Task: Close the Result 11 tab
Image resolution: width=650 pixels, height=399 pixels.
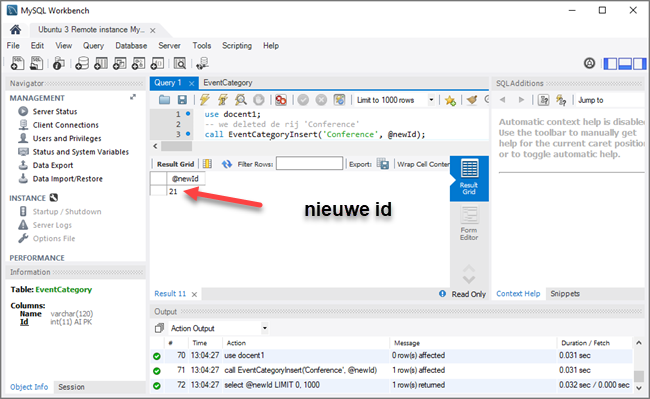Action: tap(194, 295)
